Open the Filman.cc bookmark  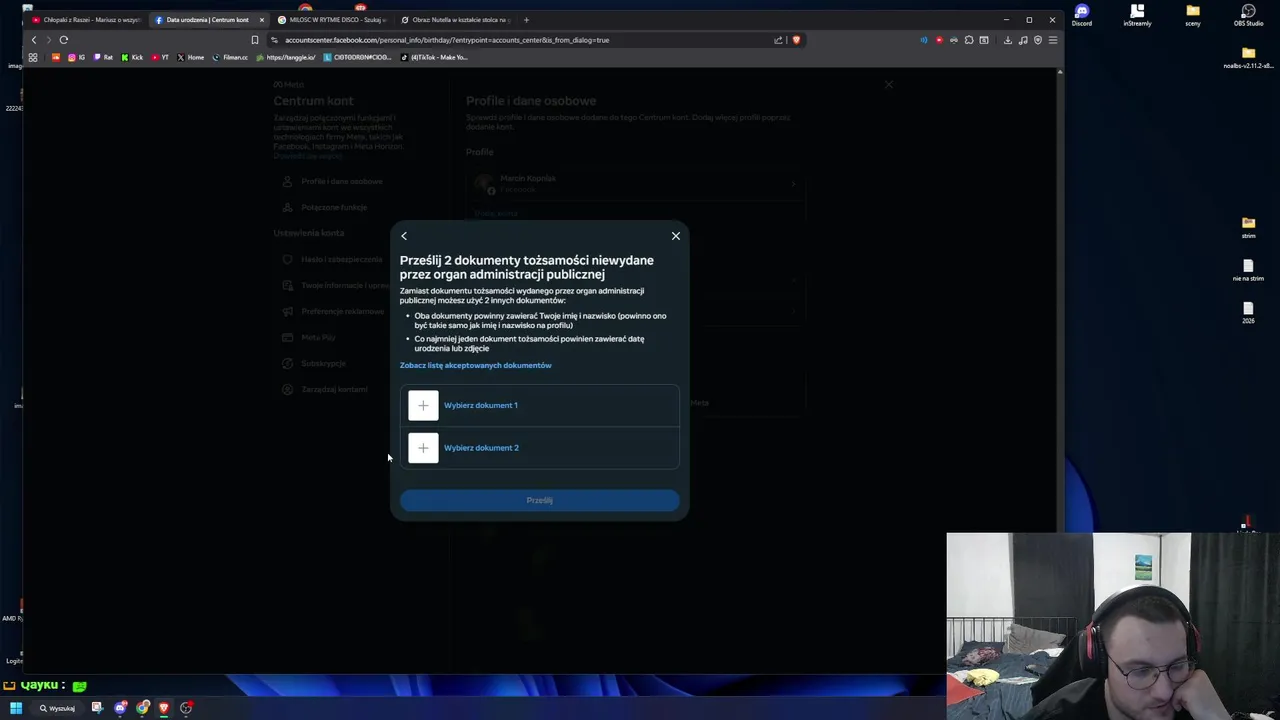pyautogui.click(x=230, y=57)
